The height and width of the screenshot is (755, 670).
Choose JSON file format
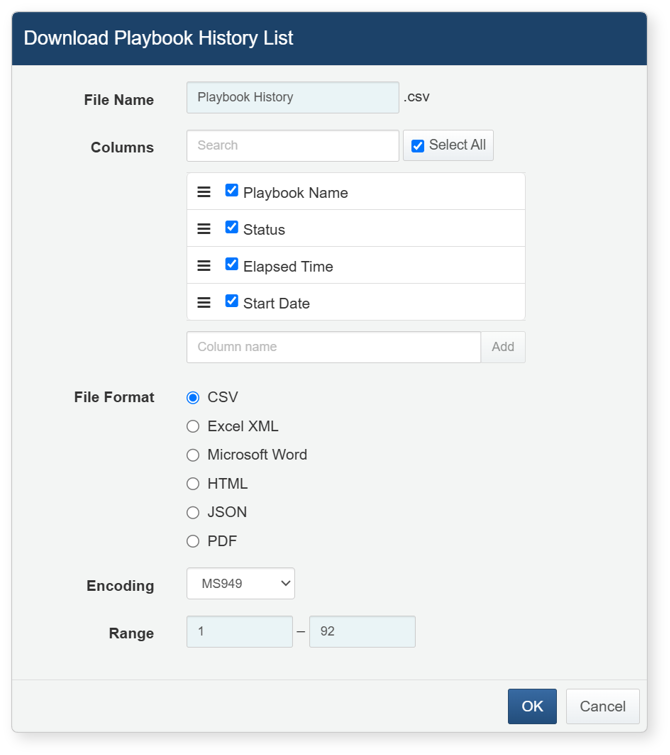(193, 512)
